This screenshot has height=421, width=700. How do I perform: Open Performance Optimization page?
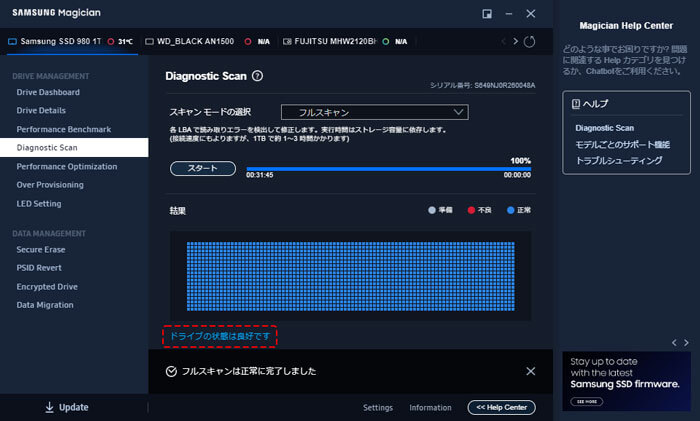pos(67,167)
